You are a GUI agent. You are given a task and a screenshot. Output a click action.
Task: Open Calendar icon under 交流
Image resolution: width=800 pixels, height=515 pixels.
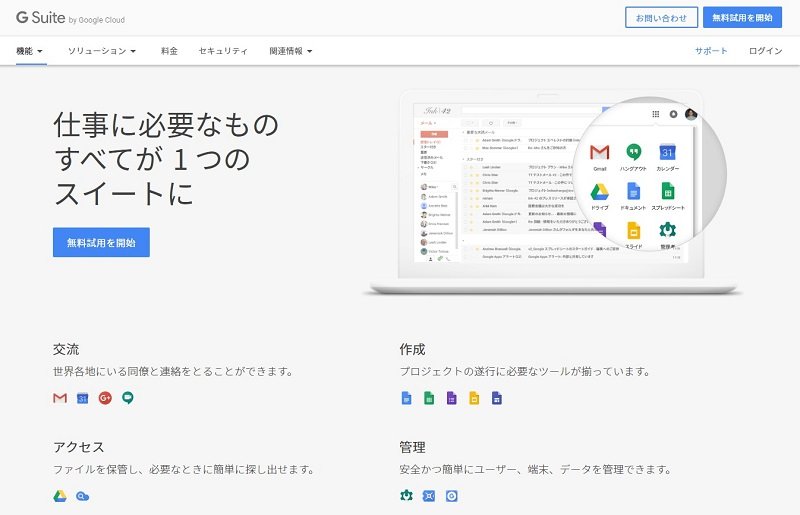(x=83, y=398)
